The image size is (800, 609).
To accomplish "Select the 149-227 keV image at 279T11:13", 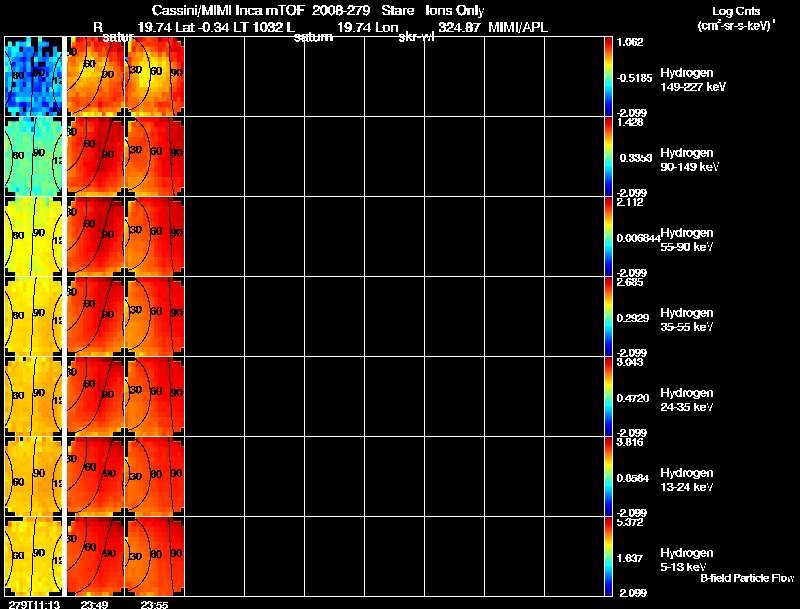I will click(x=34, y=77).
